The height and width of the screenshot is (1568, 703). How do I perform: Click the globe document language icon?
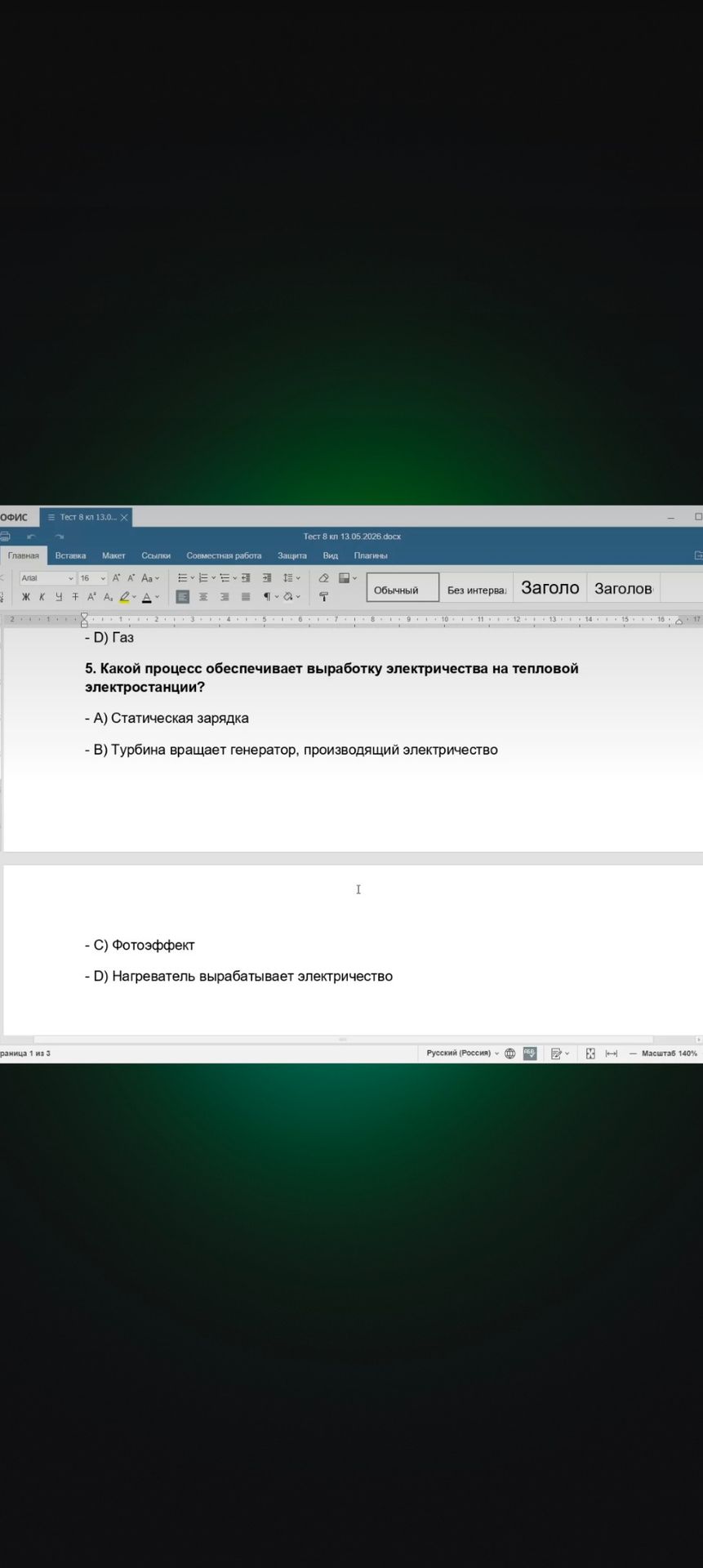pyautogui.click(x=510, y=1053)
